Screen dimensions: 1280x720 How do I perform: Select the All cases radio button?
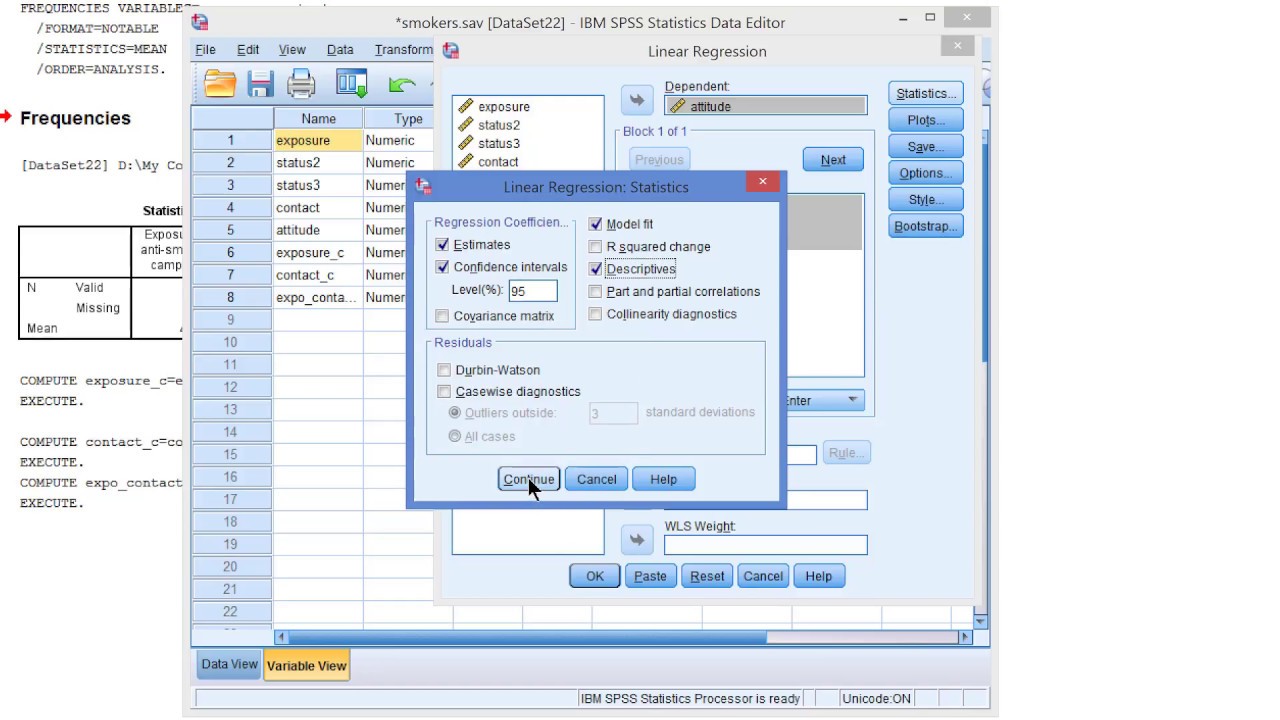(x=455, y=436)
